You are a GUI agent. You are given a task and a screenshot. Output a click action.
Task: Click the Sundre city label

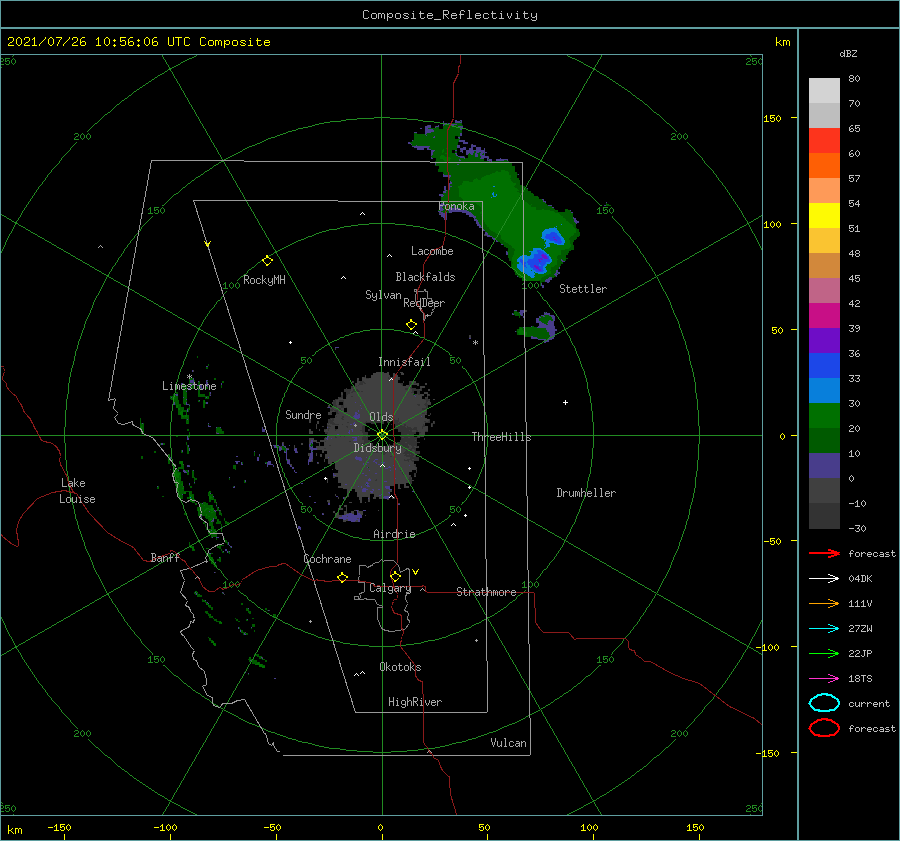[303, 414]
